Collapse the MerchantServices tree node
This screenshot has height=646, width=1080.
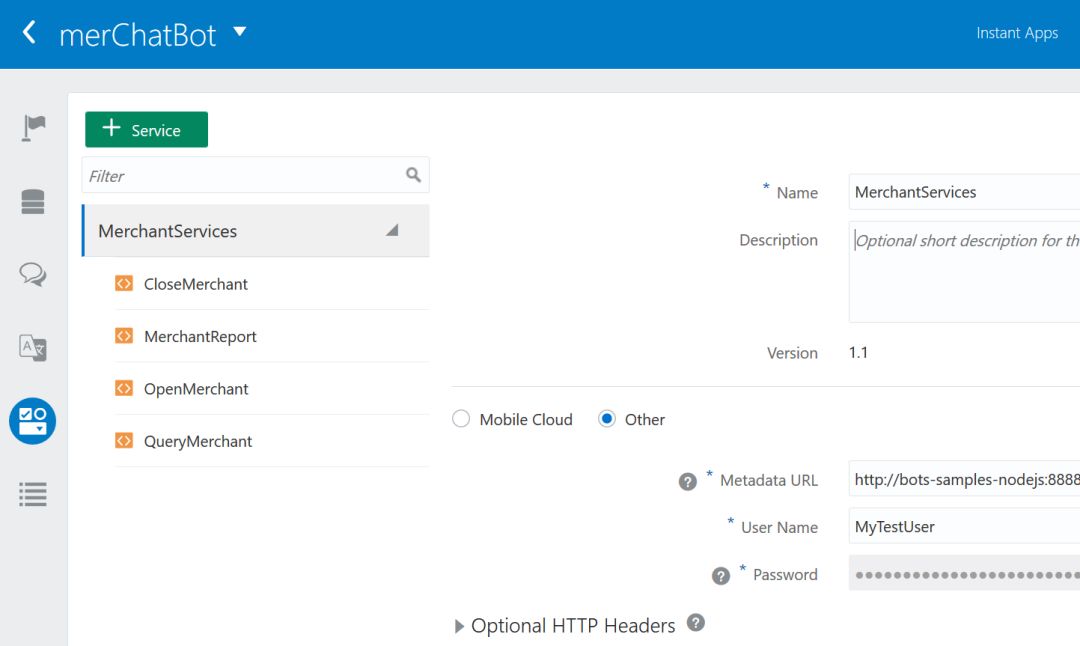click(392, 231)
